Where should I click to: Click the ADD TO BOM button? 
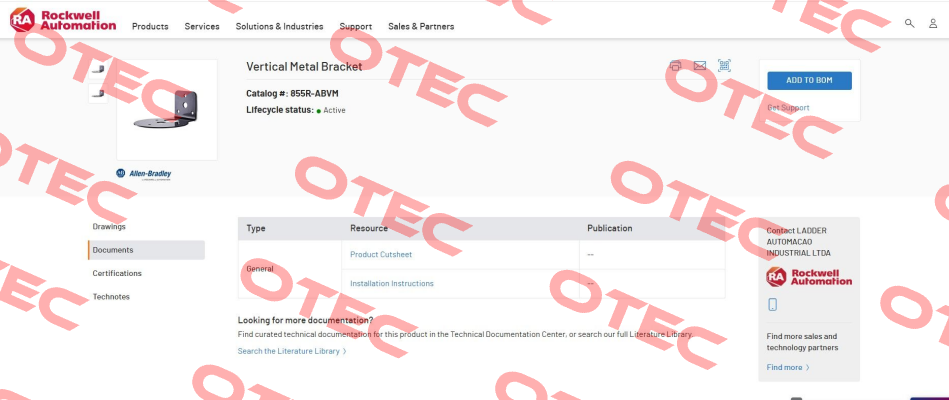click(809, 80)
